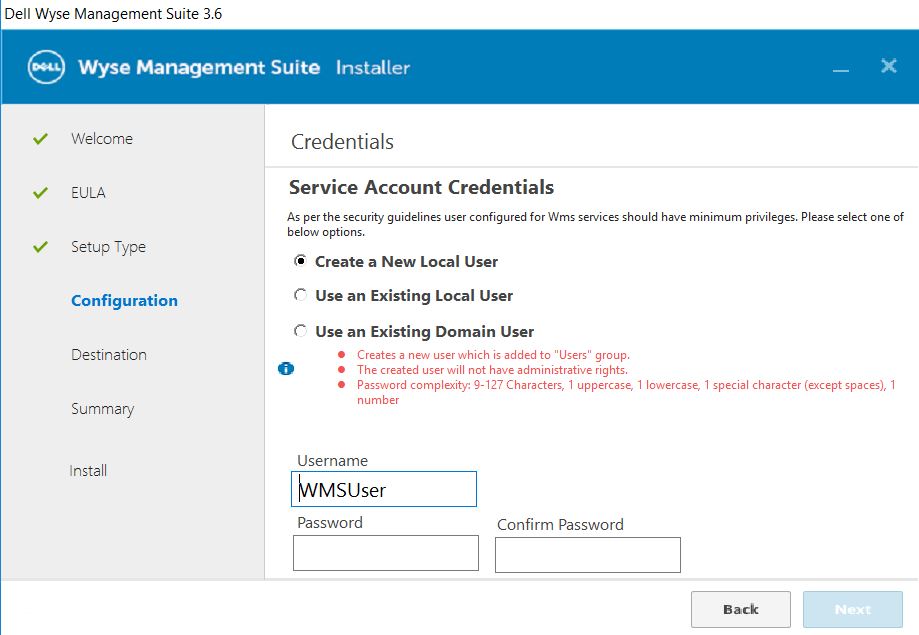Select the Install step in the sidebar
This screenshot has height=635, width=919.
point(88,471)
